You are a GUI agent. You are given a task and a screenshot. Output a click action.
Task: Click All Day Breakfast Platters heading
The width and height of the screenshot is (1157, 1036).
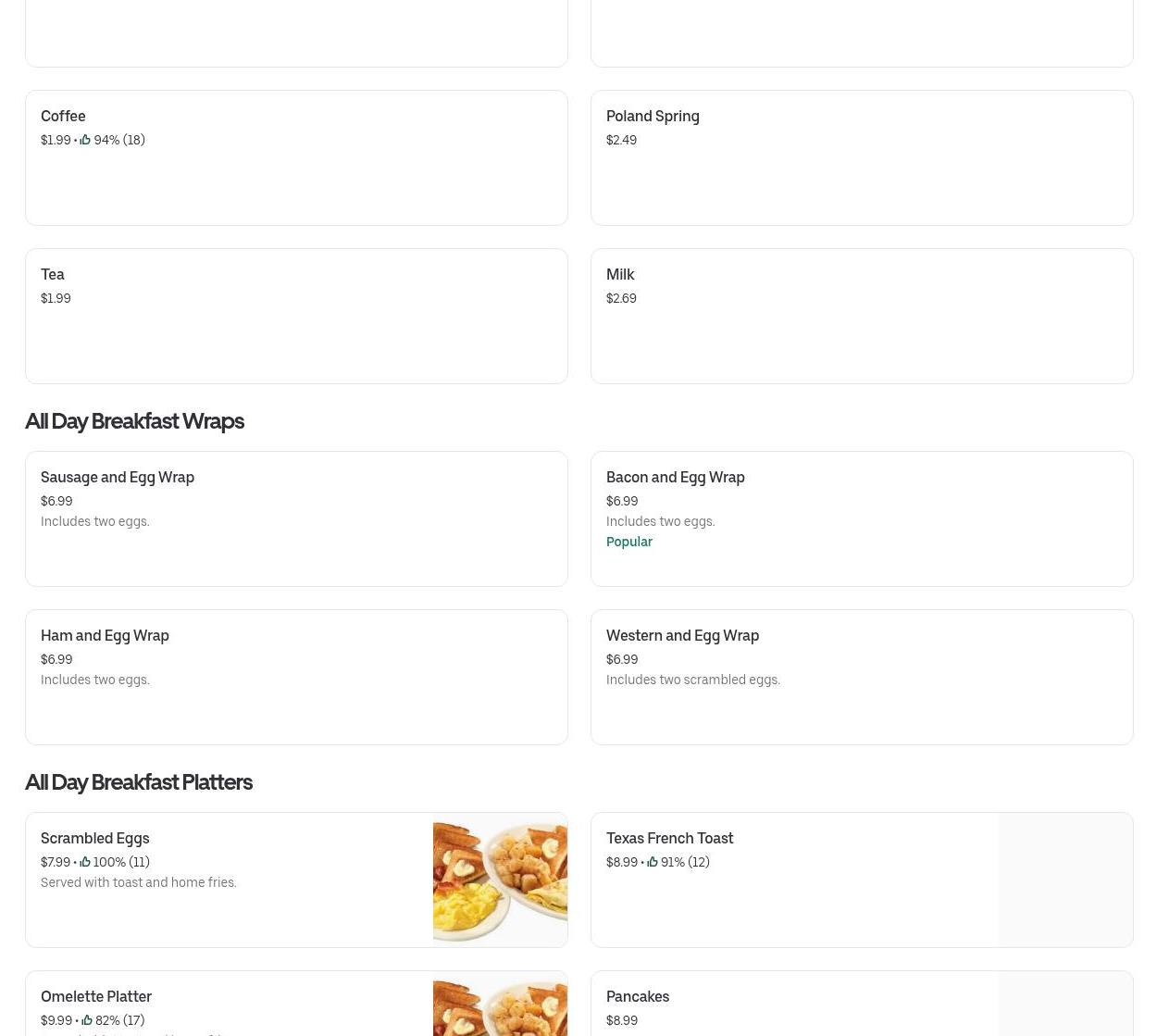pyautogui.click(x=139, y=781)
